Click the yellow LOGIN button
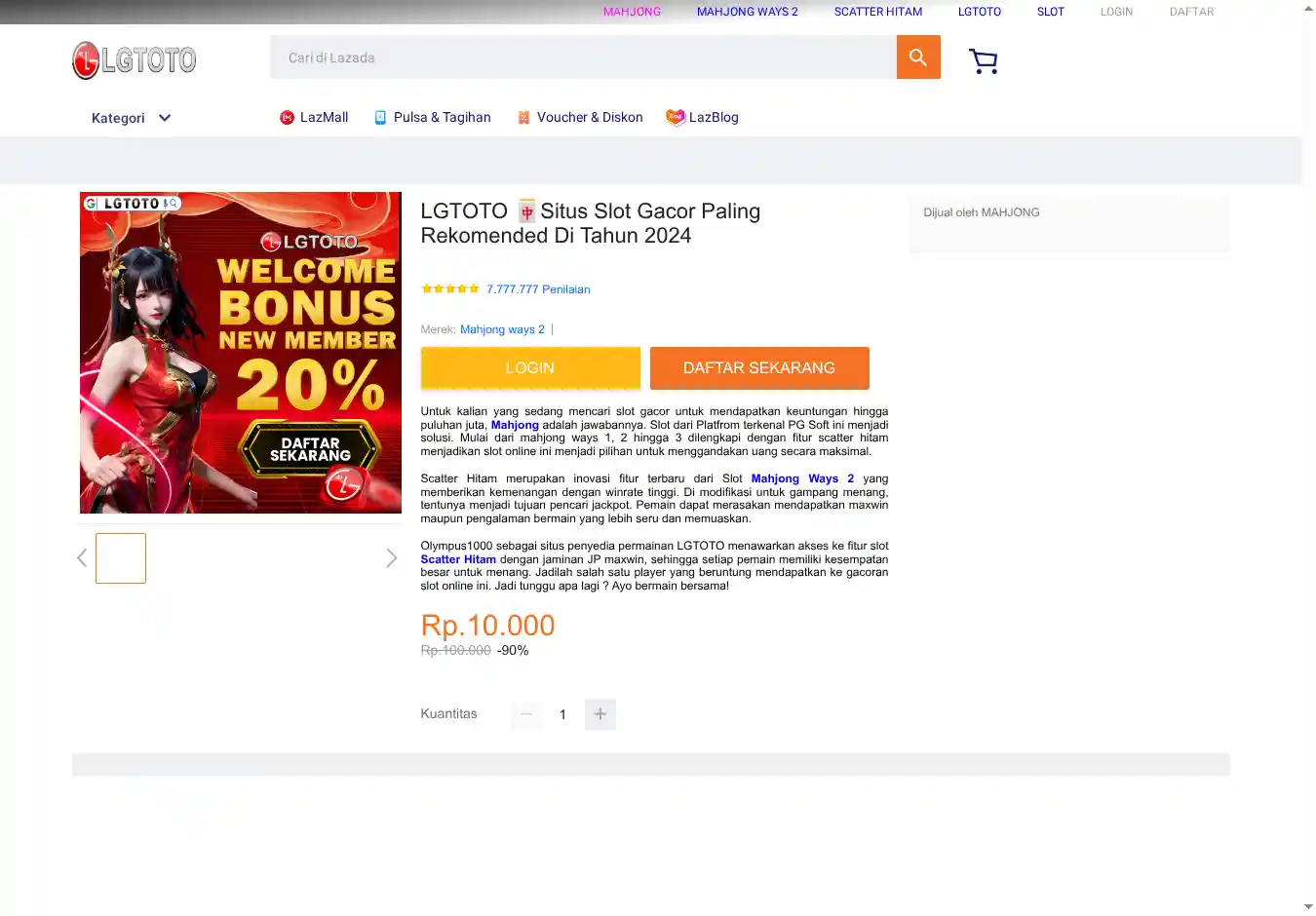This screenshot has width=1316, height=916. [x=530, y=368]
